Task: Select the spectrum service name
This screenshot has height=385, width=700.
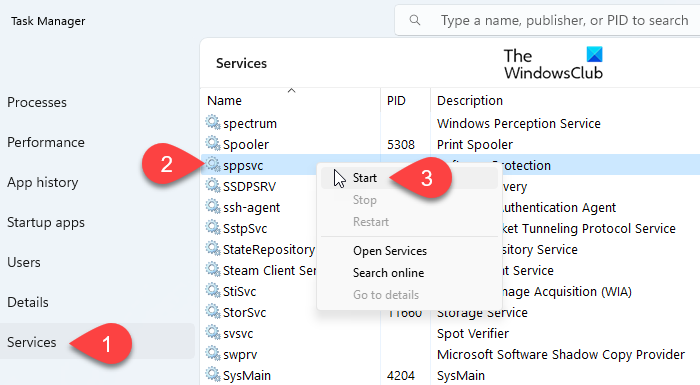Action: 250,124
